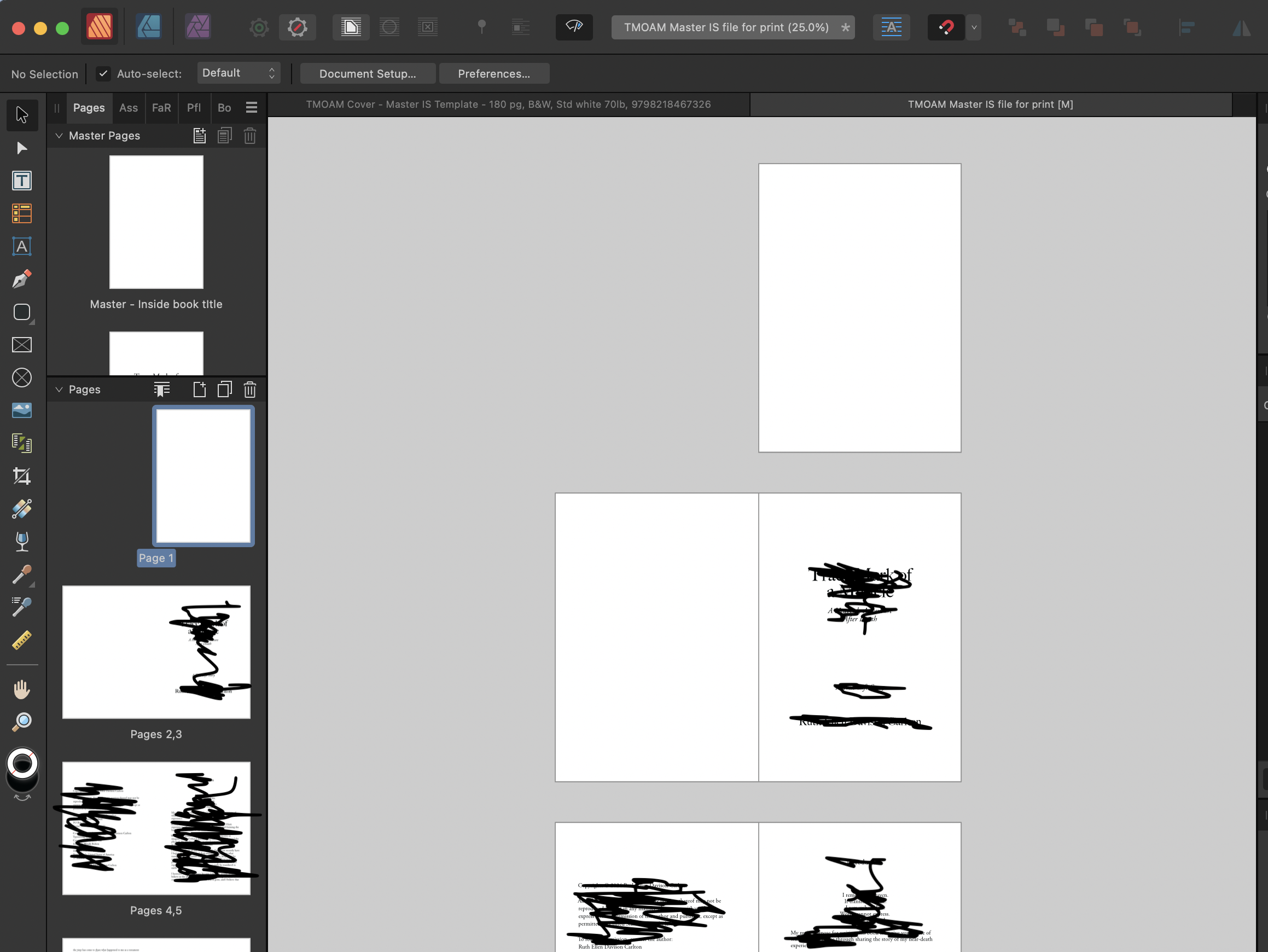Select the Zoom magnifier tool
This screenshot has width=1268, height=952.
[x=22, y=722]
